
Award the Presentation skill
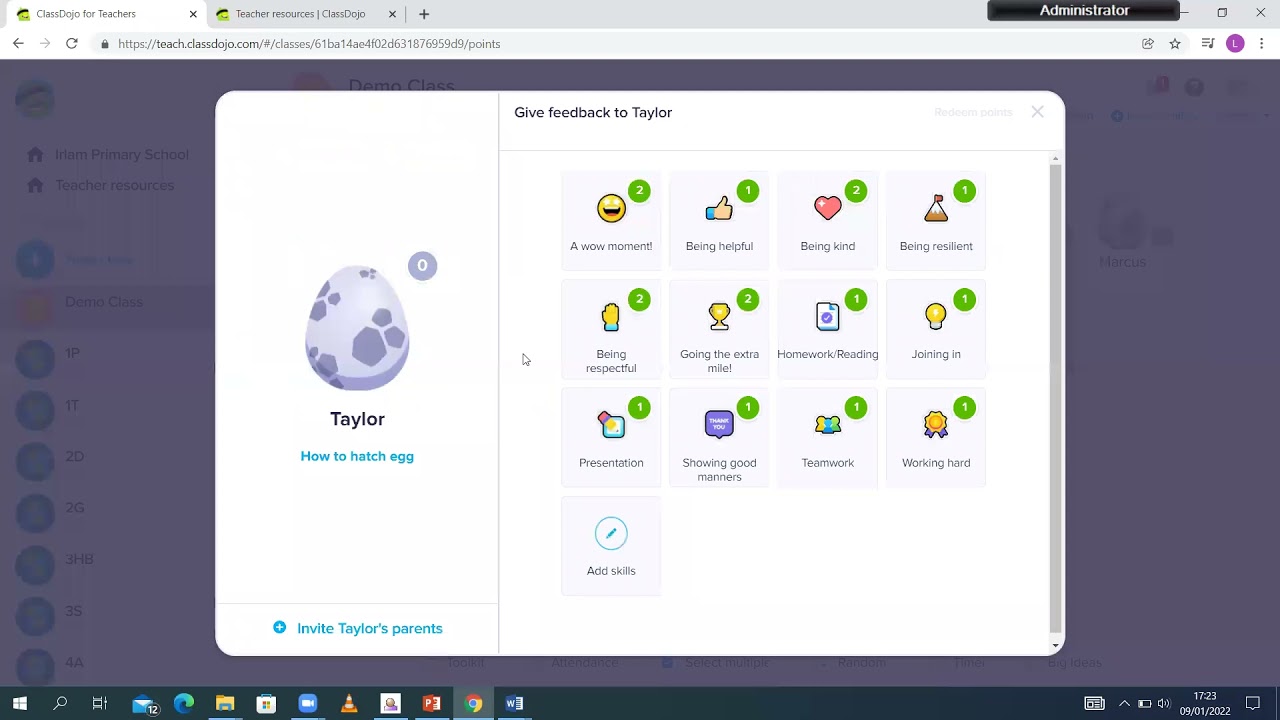pyautogui.click(x=611, y=437)
